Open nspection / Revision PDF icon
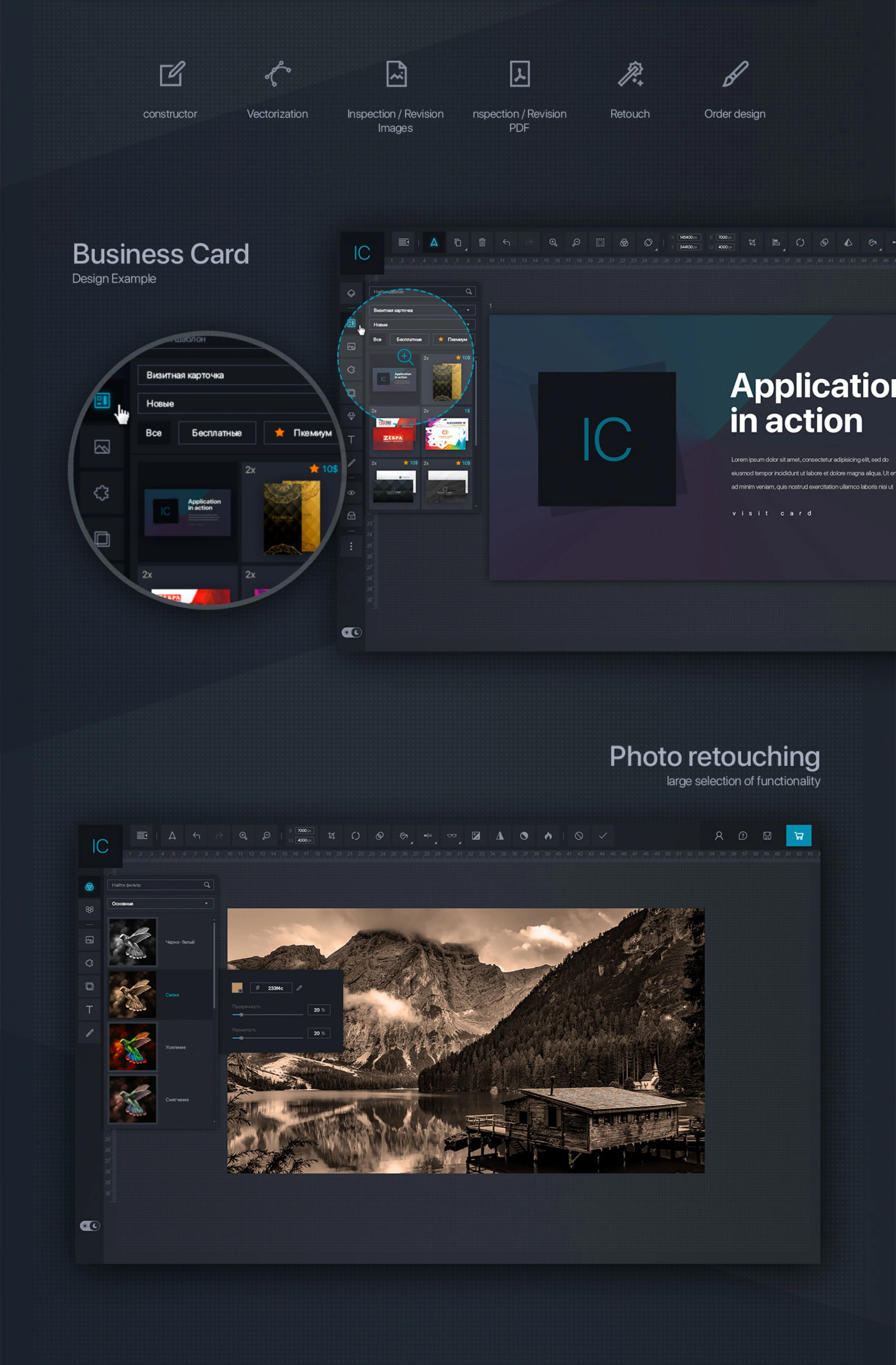The image size is (896, 1365). click(520, 74)
